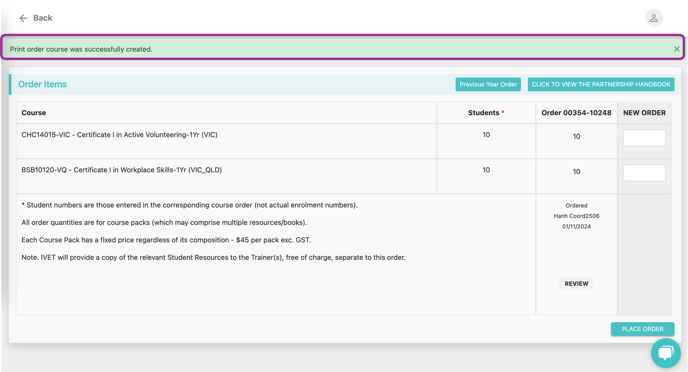Viewport: 688px width, 372px height.
Task: Click the Previous Year Order button
Action: point(488,84)
